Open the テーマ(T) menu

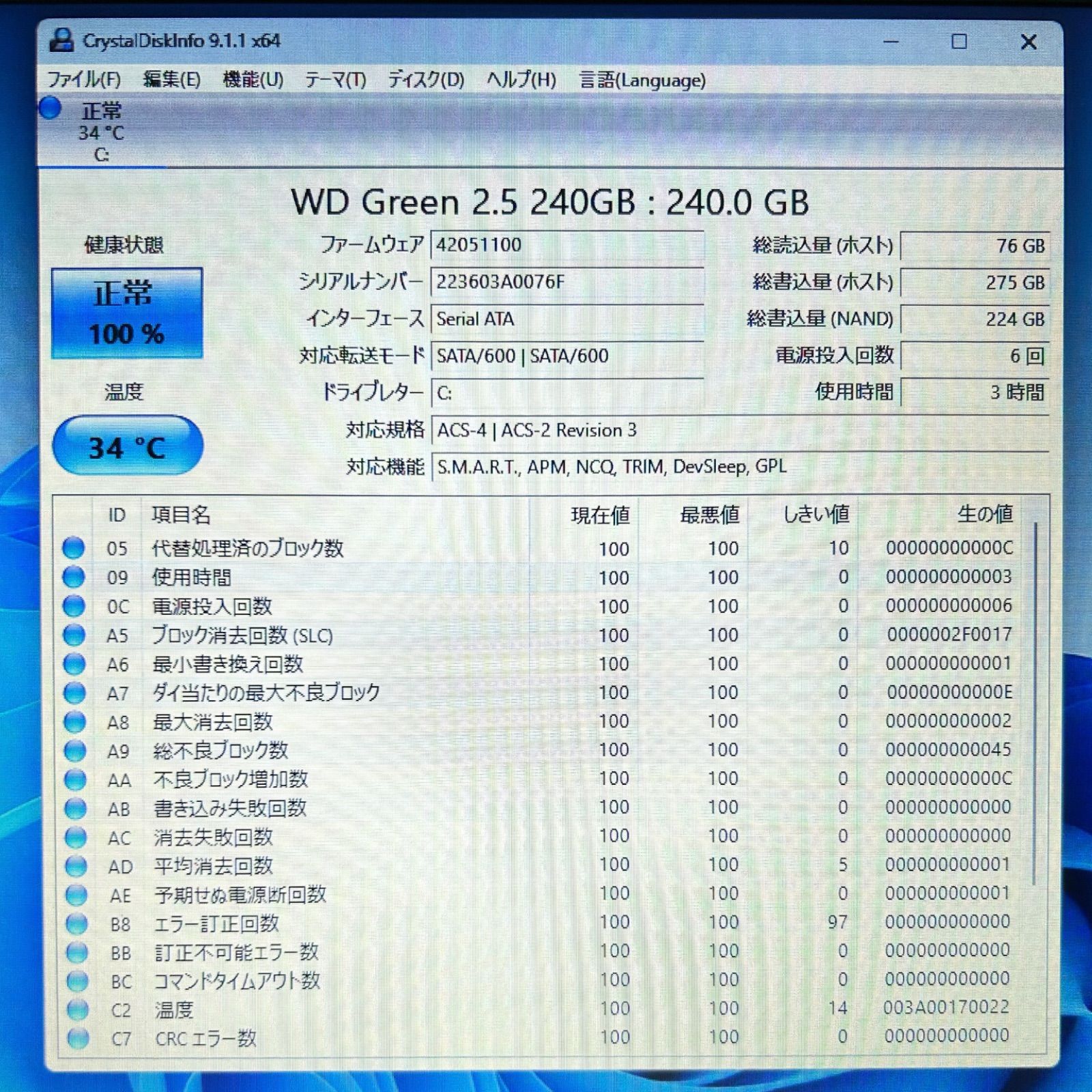[335, 80]
